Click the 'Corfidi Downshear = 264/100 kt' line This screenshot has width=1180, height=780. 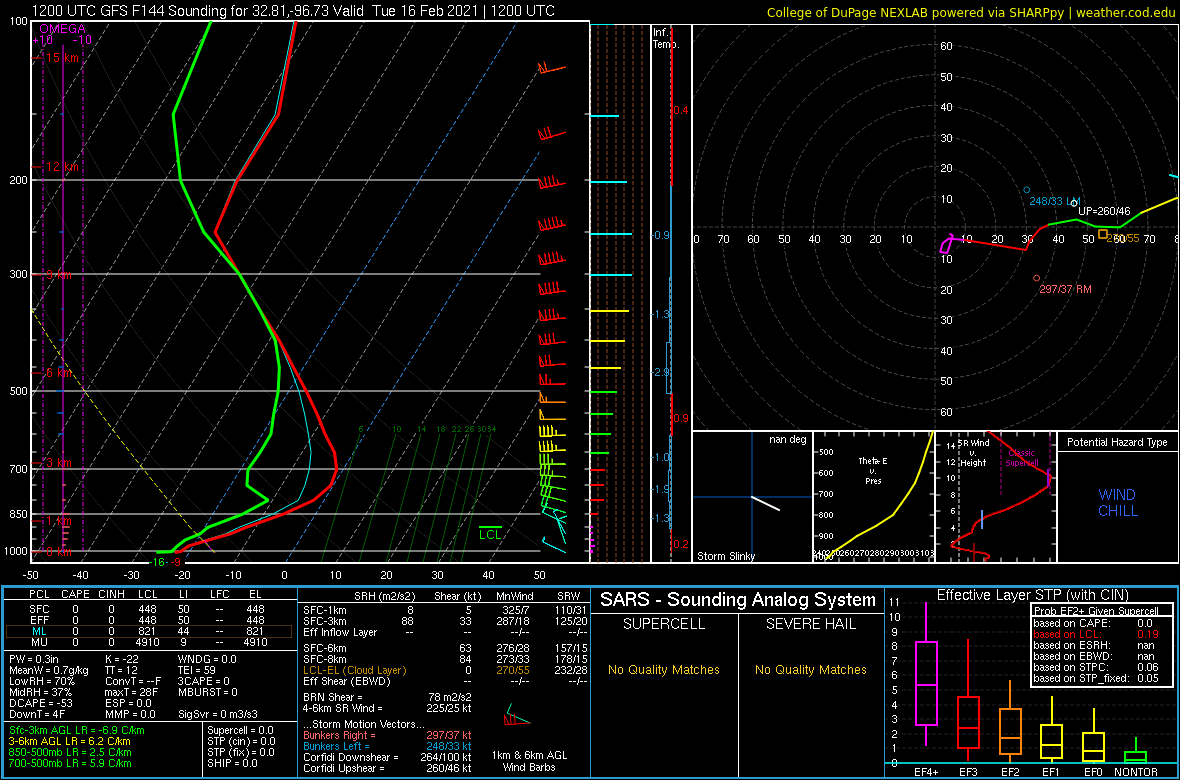pos(388,757)
